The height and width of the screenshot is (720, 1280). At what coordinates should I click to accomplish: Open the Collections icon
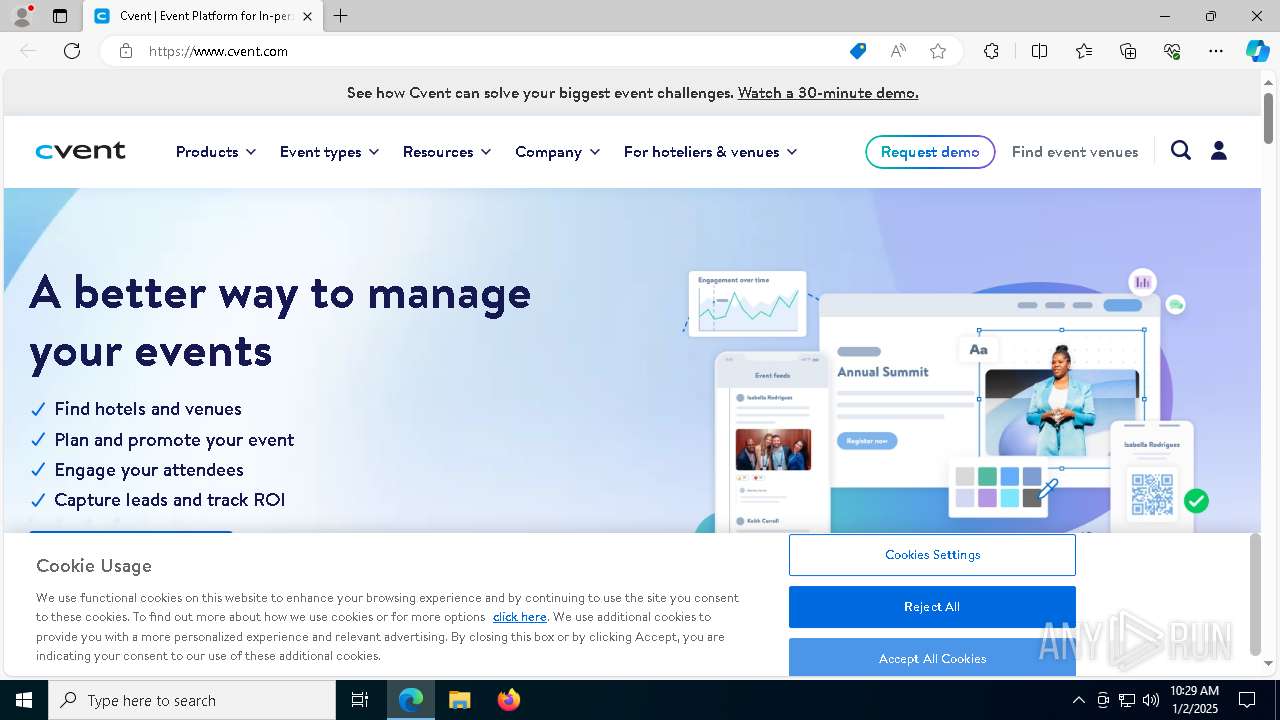click(x=1128, y=51)
